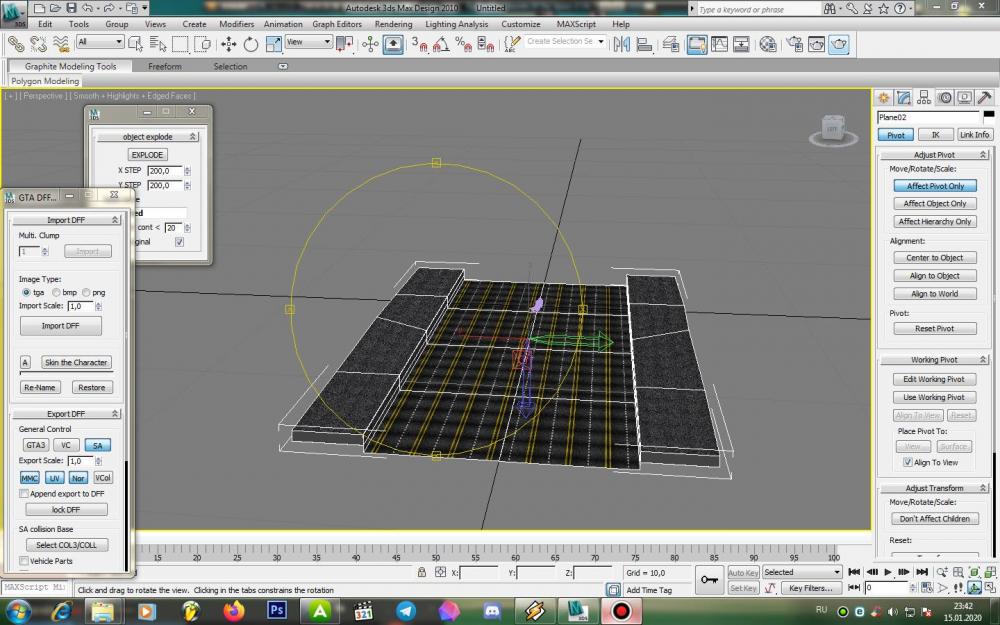Click the Align tool icon
The height and width of the screenshot is (625, 1000).
[644, 44]
